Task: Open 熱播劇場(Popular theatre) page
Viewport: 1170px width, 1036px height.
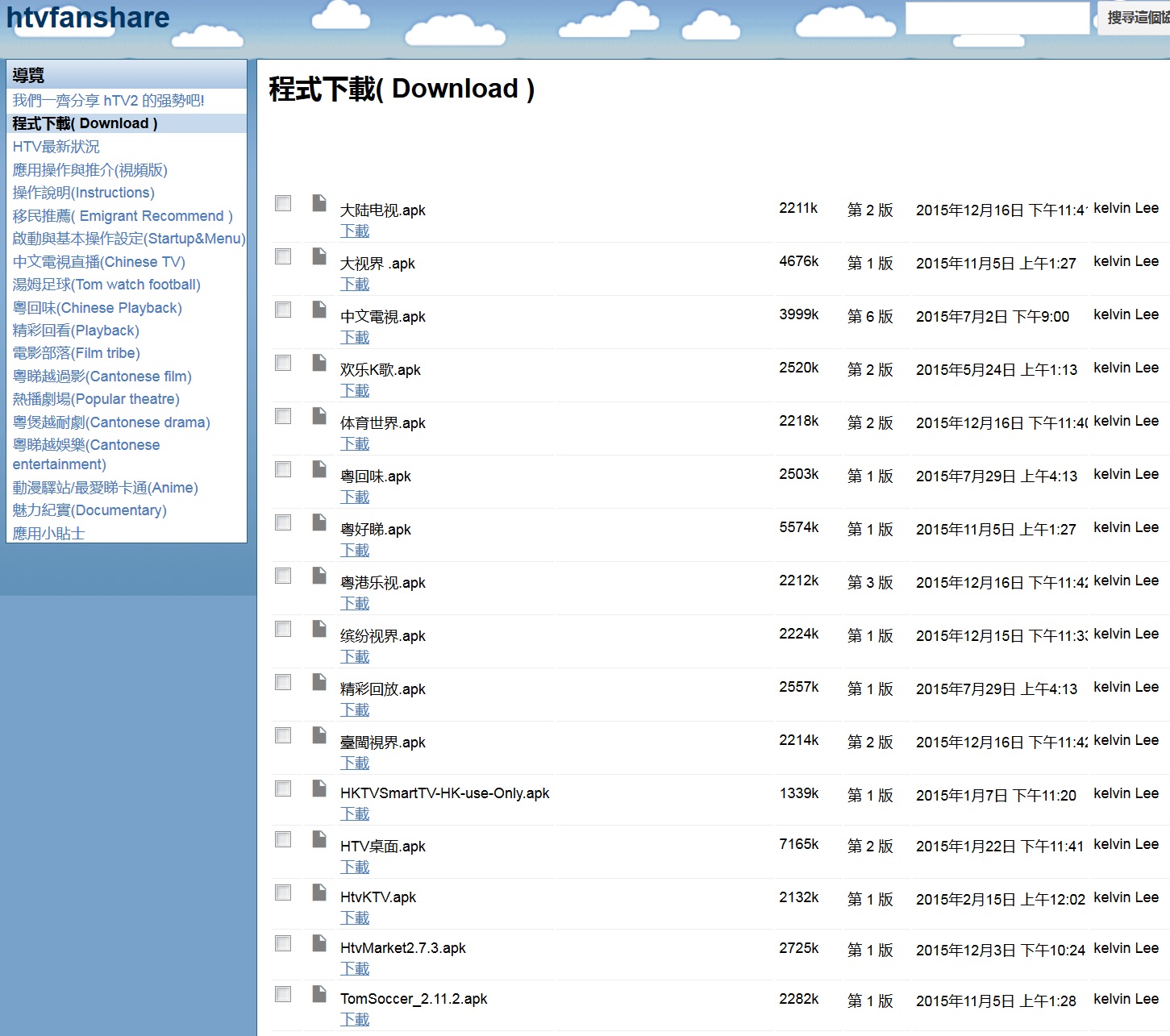Action: (x=96, y=399)
